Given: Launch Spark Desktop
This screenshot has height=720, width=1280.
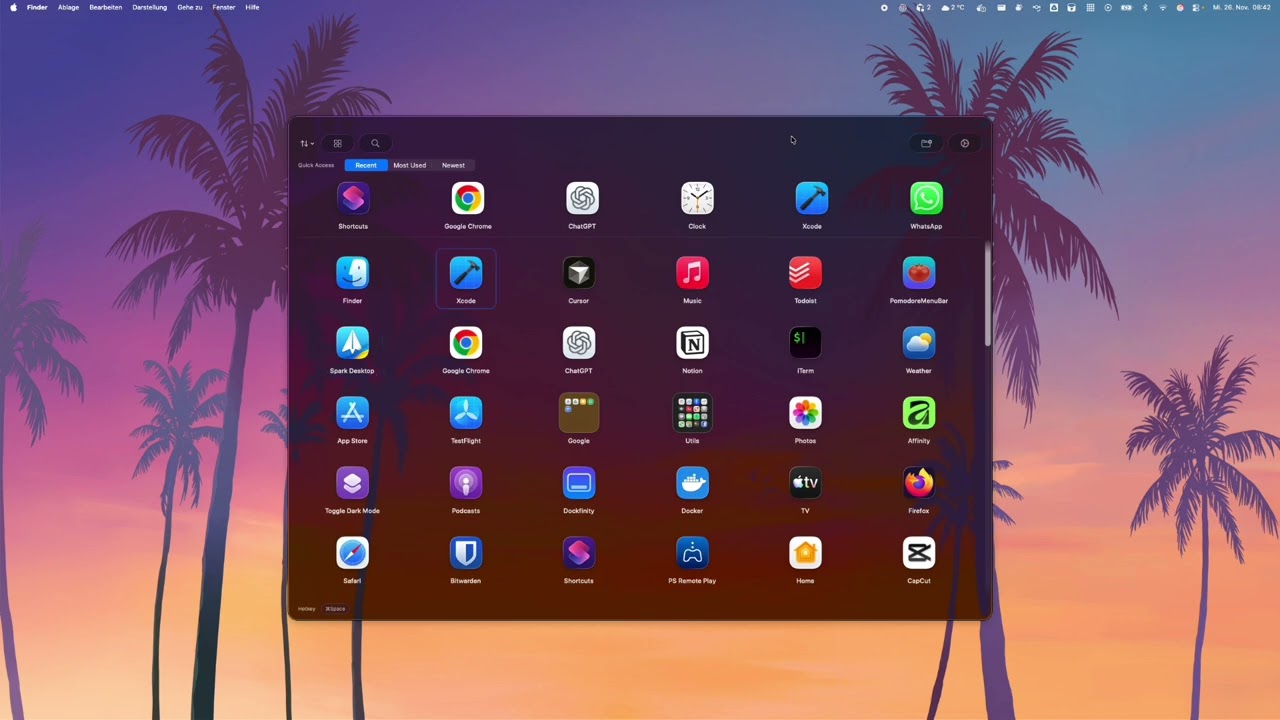Looking at the screenshot, I should point(352,342).
